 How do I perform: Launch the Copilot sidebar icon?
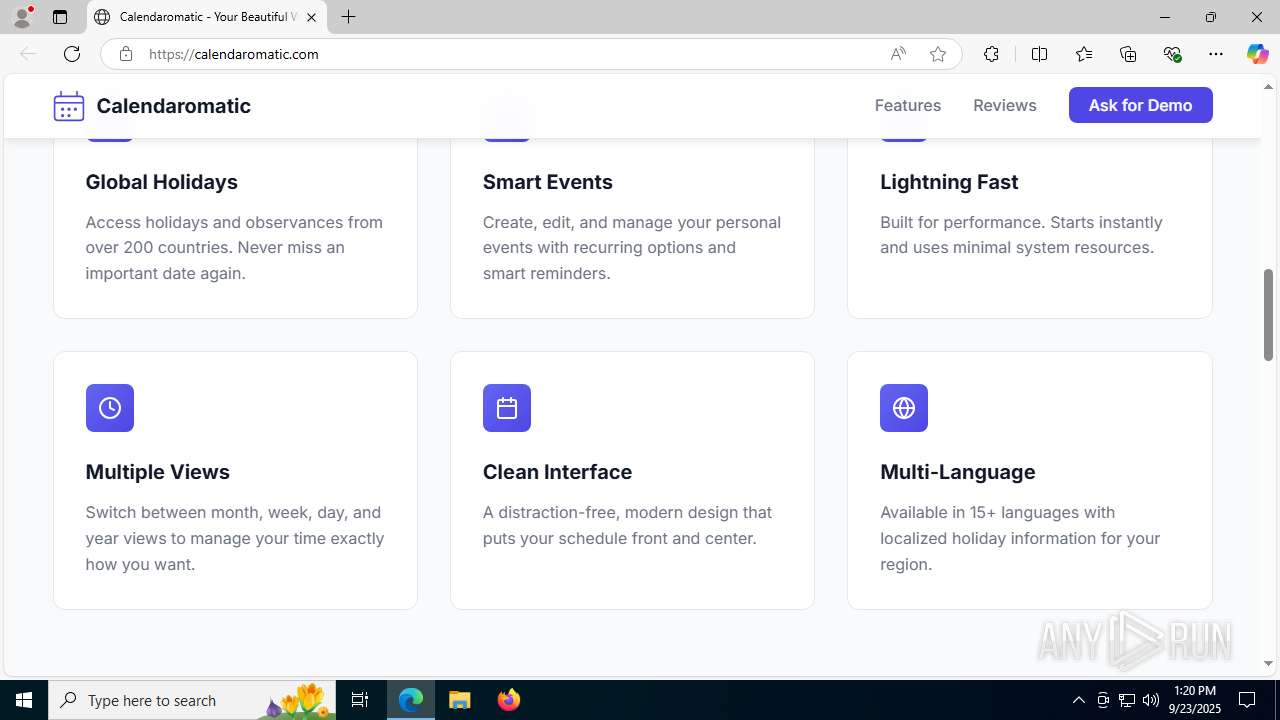[1257, 54]
